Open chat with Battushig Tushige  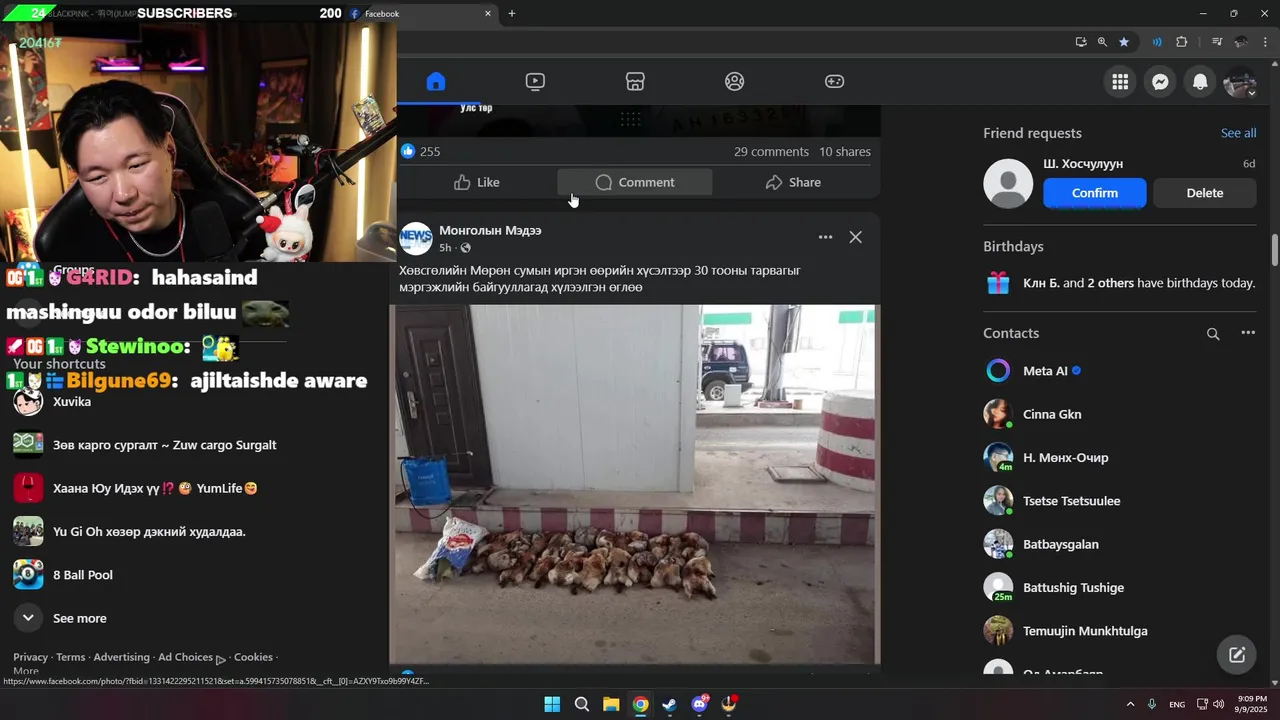tap(1119, 588)
